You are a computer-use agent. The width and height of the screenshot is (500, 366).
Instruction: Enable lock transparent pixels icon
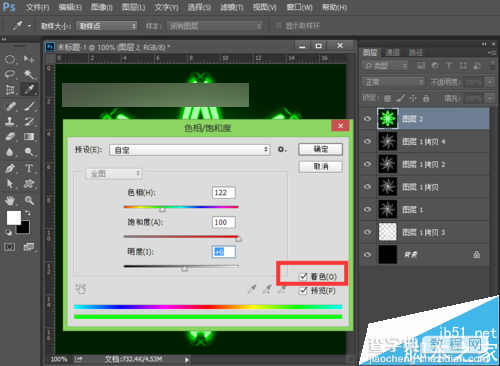(x=387, y=98)
